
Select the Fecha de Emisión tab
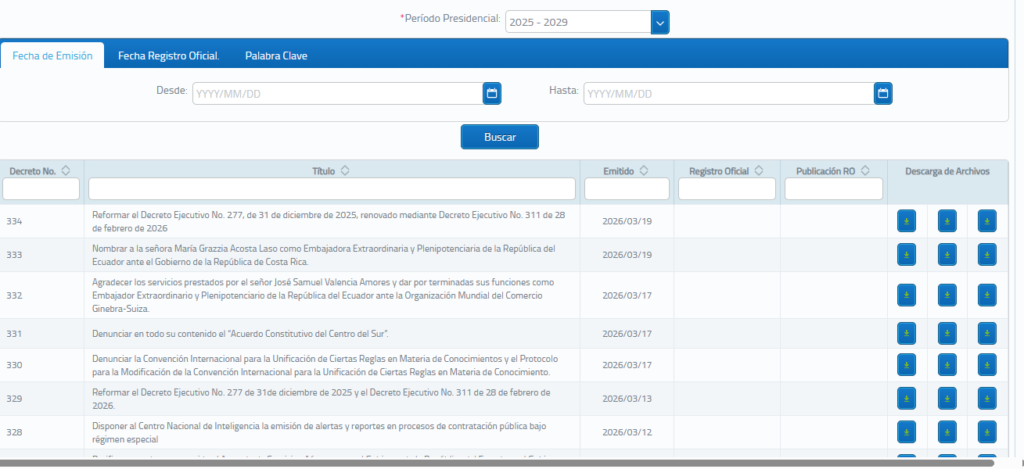[x=52, y=56]
